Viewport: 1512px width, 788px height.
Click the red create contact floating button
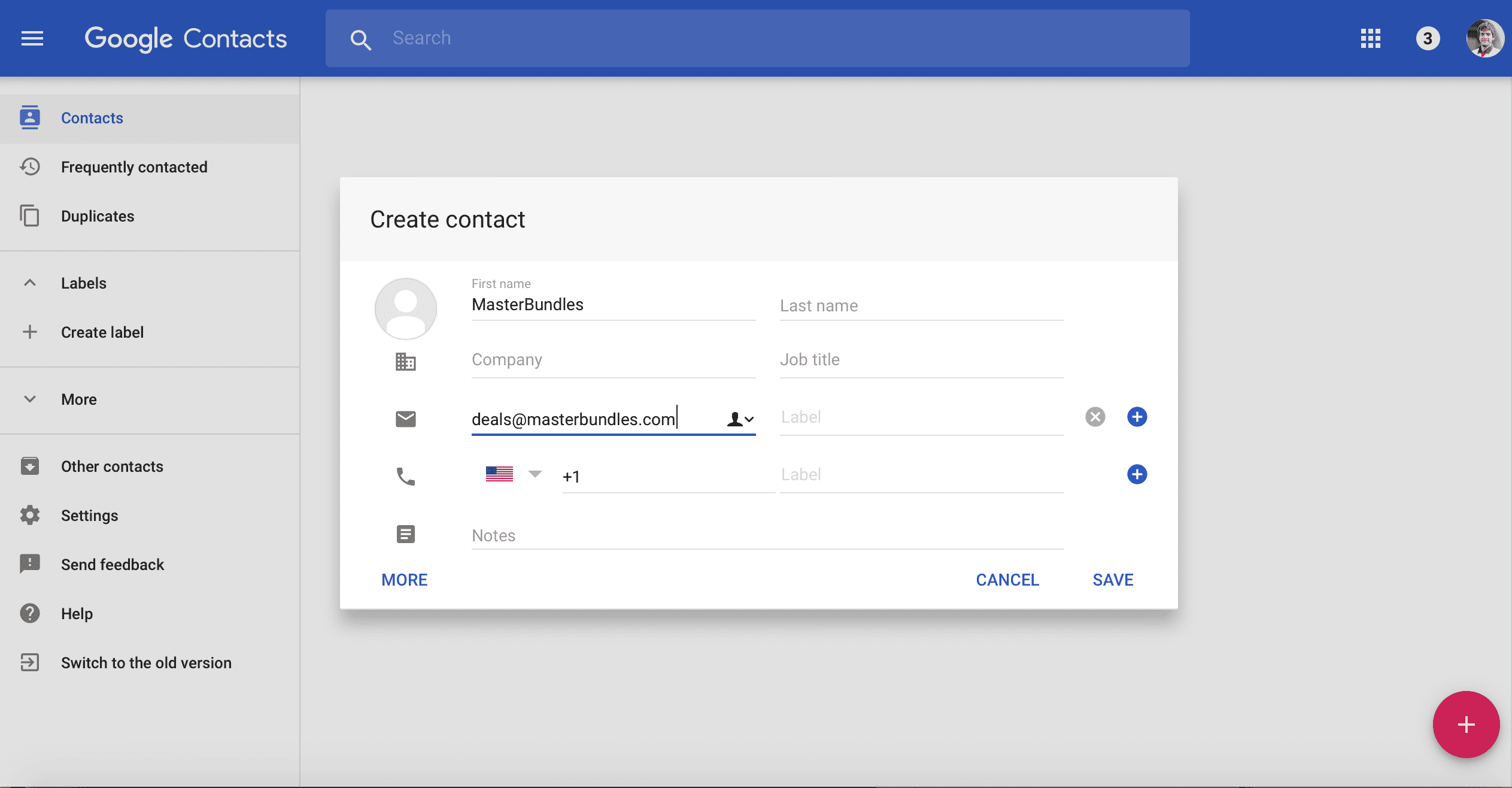1467,725
